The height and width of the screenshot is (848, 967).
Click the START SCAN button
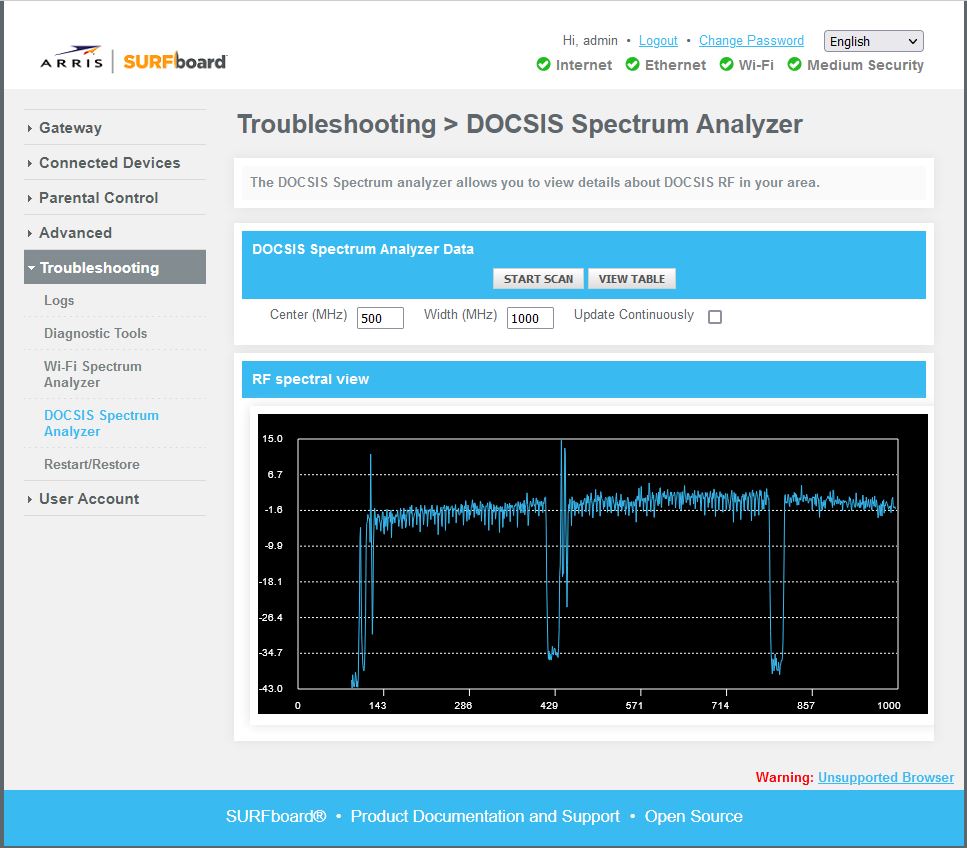[538, 279]
